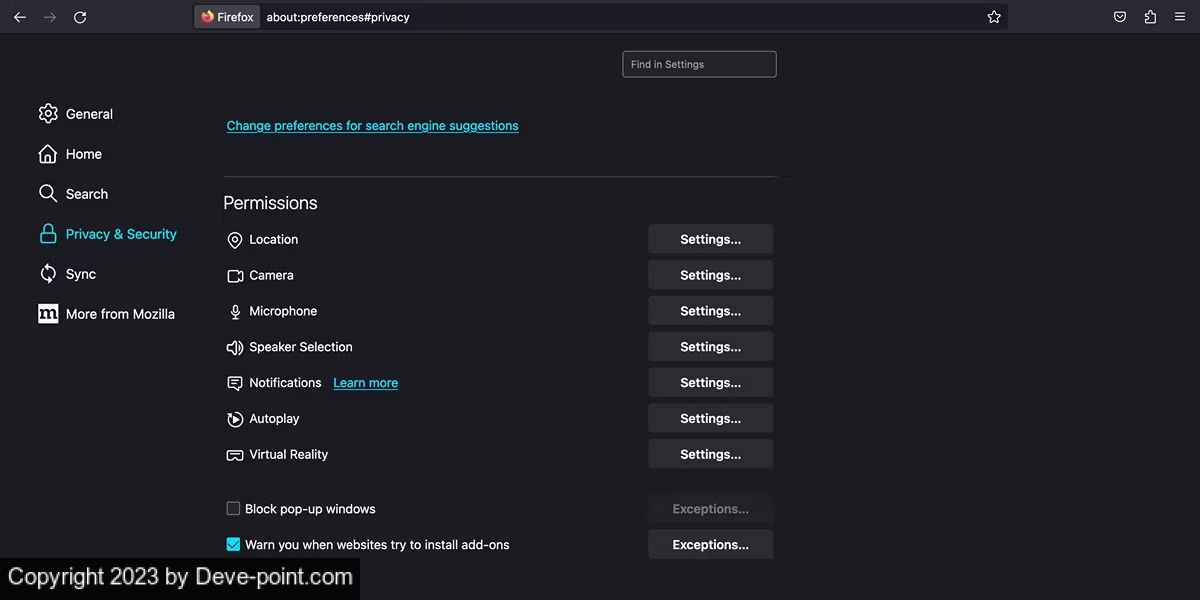Screen dimensions: 1200x600
Task: Click the forward navigation arrow
Action: click(x=50, y=17)
